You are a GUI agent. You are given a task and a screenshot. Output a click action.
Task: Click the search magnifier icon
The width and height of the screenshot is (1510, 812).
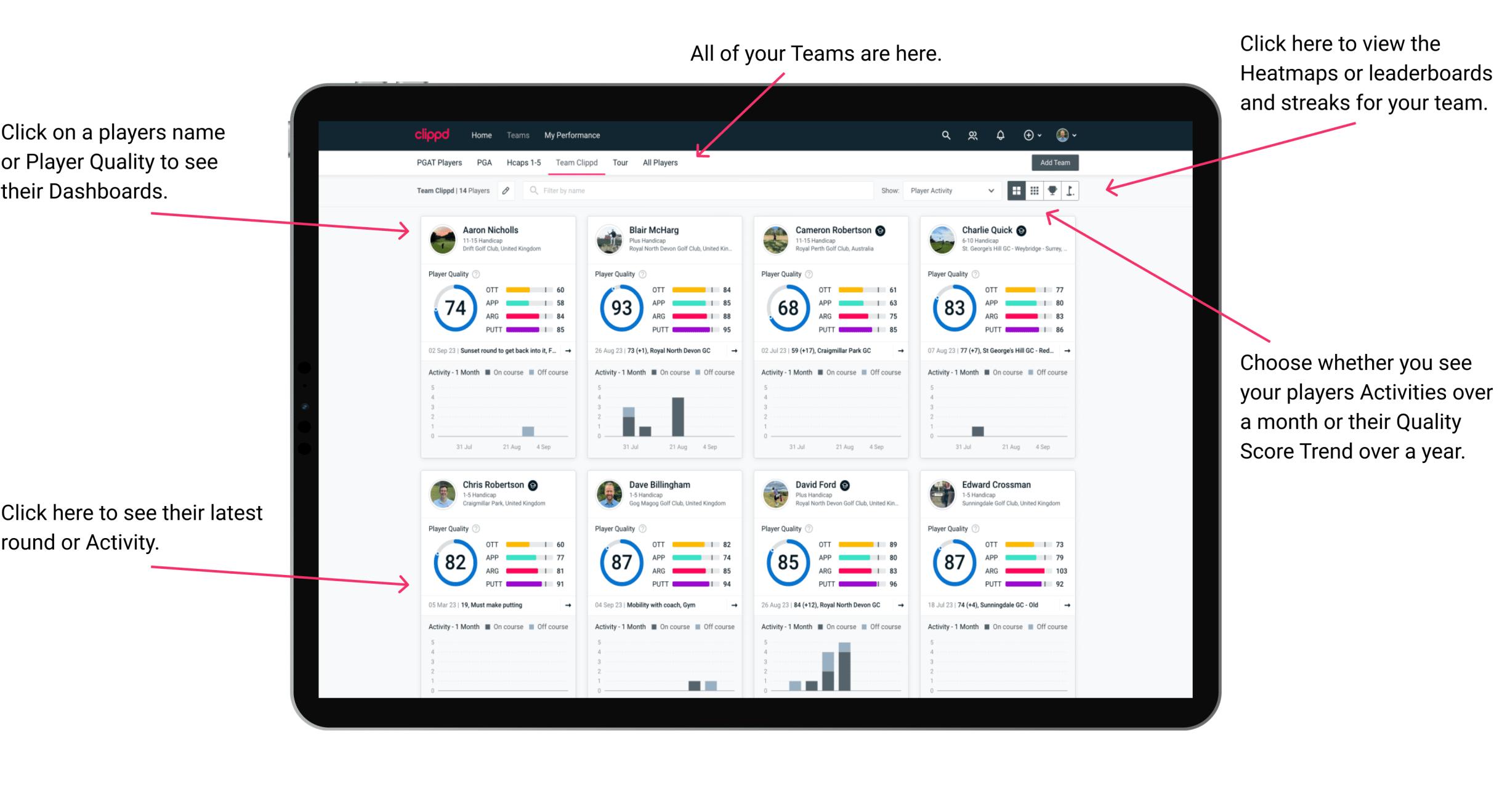tap(944, 135)
